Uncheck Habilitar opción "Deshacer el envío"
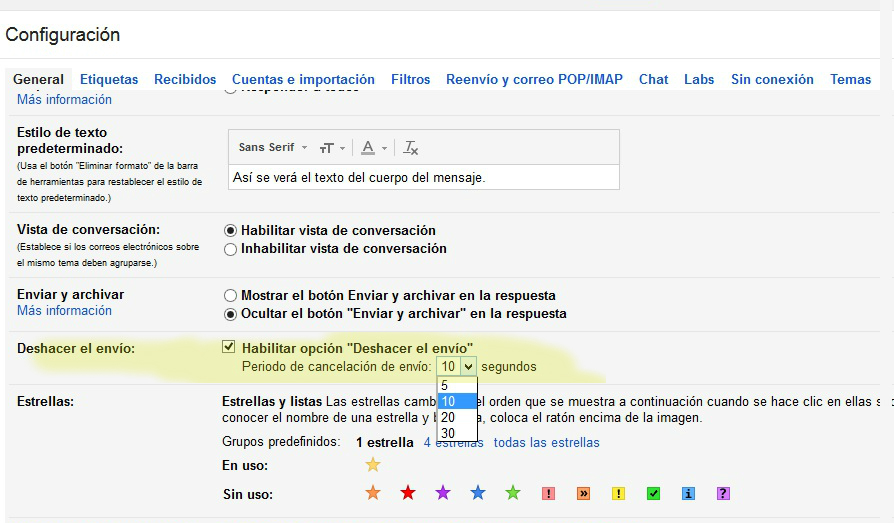The height and width of the screenshot is (523, 894). pyautogui.click(x=229, y=347)
